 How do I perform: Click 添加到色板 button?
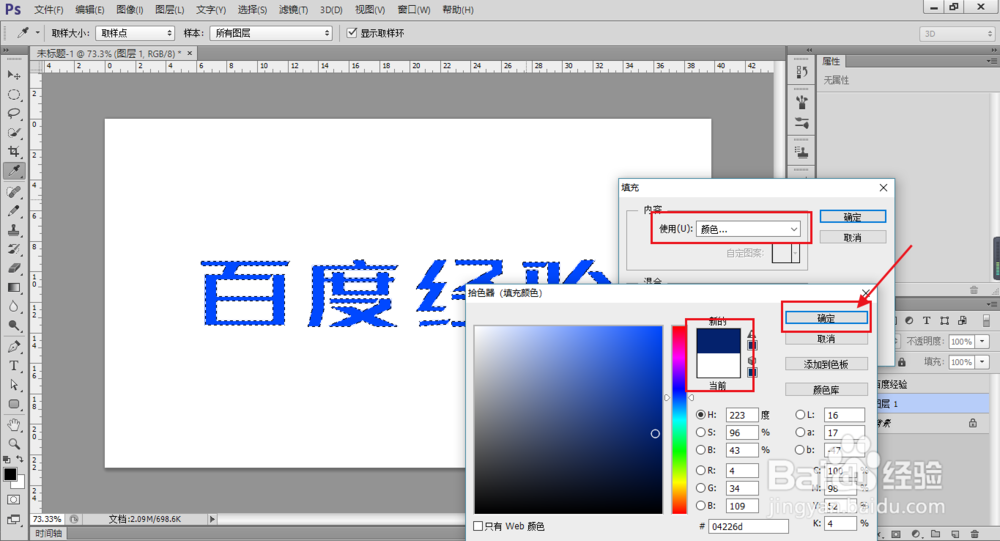click(x=826, y=364)
